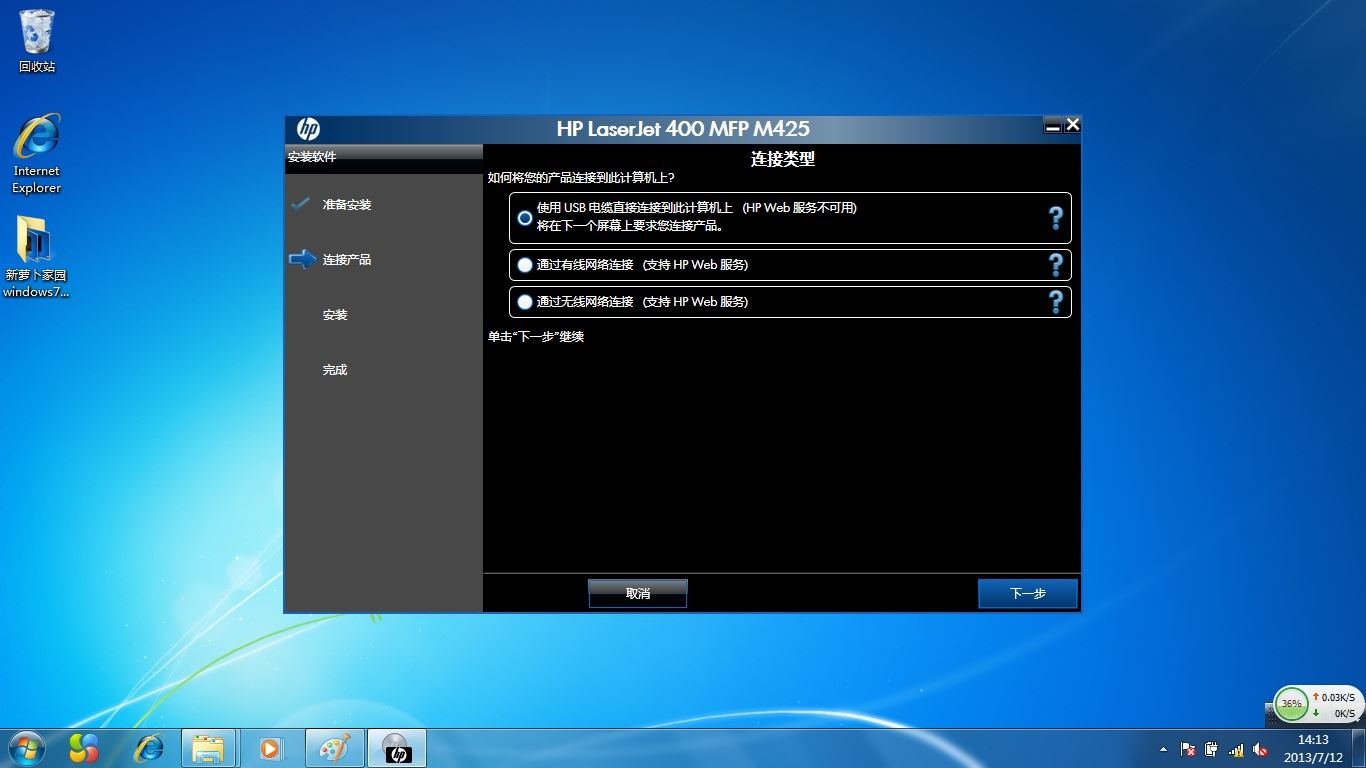Open the Windows Start menu
1366x768 pixels.
click(25, 747)
